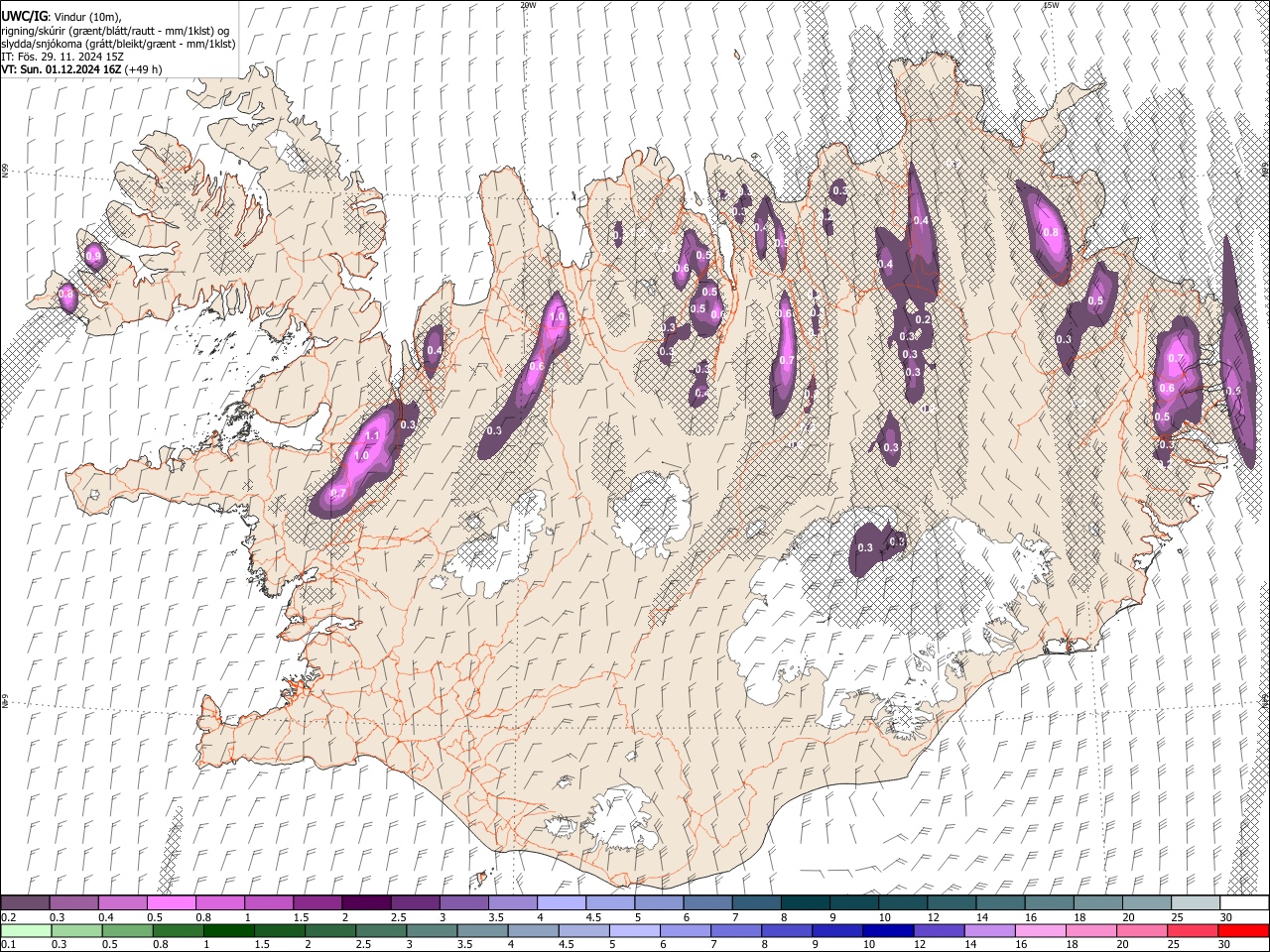The image size is (1270, 952).
Task: Click the violet swatch labeled 14 in lower legend
Action: pyautogui.click(x=988, y=931)
